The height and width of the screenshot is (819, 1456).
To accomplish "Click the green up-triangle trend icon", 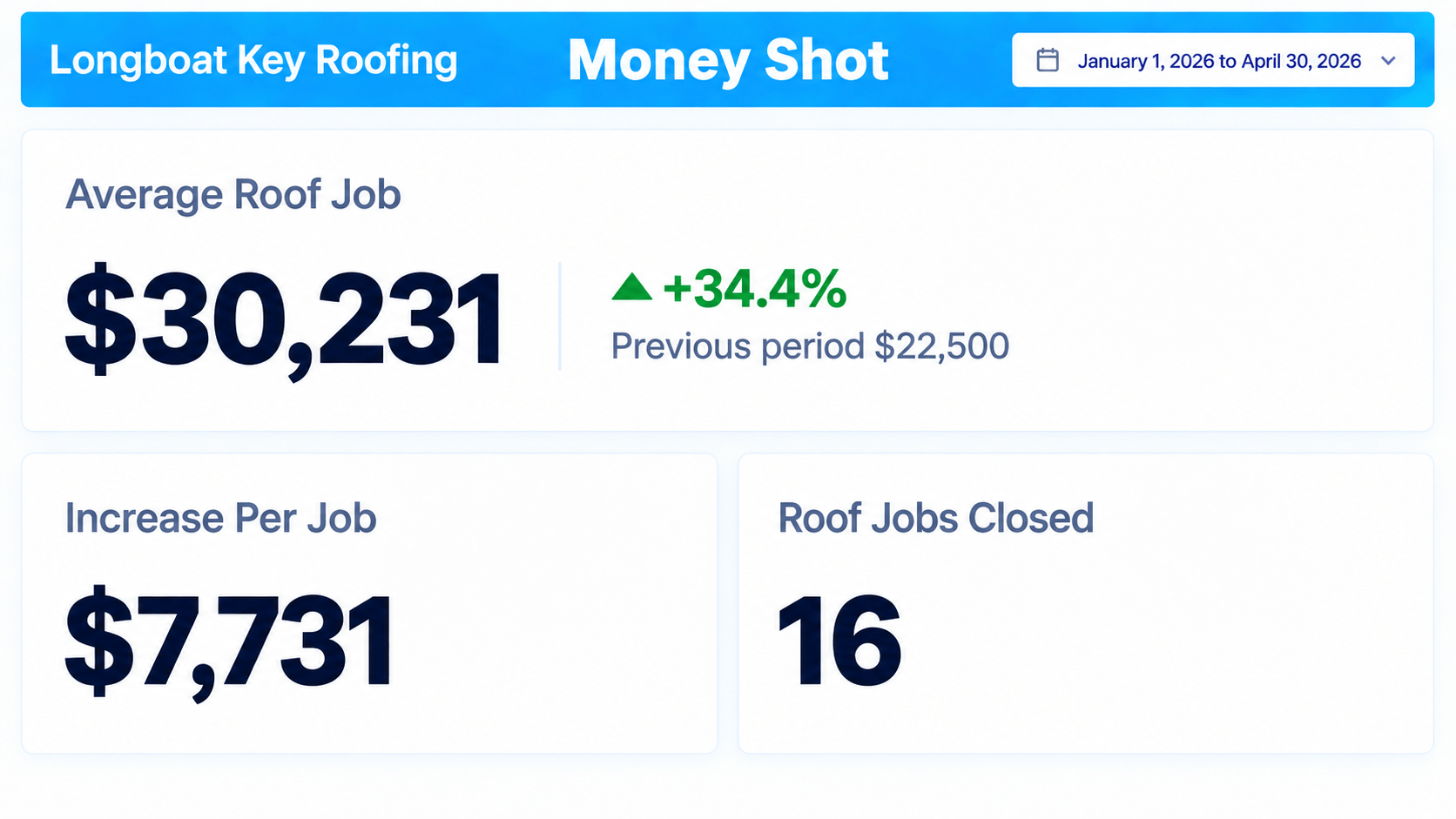I will [632, 287].
